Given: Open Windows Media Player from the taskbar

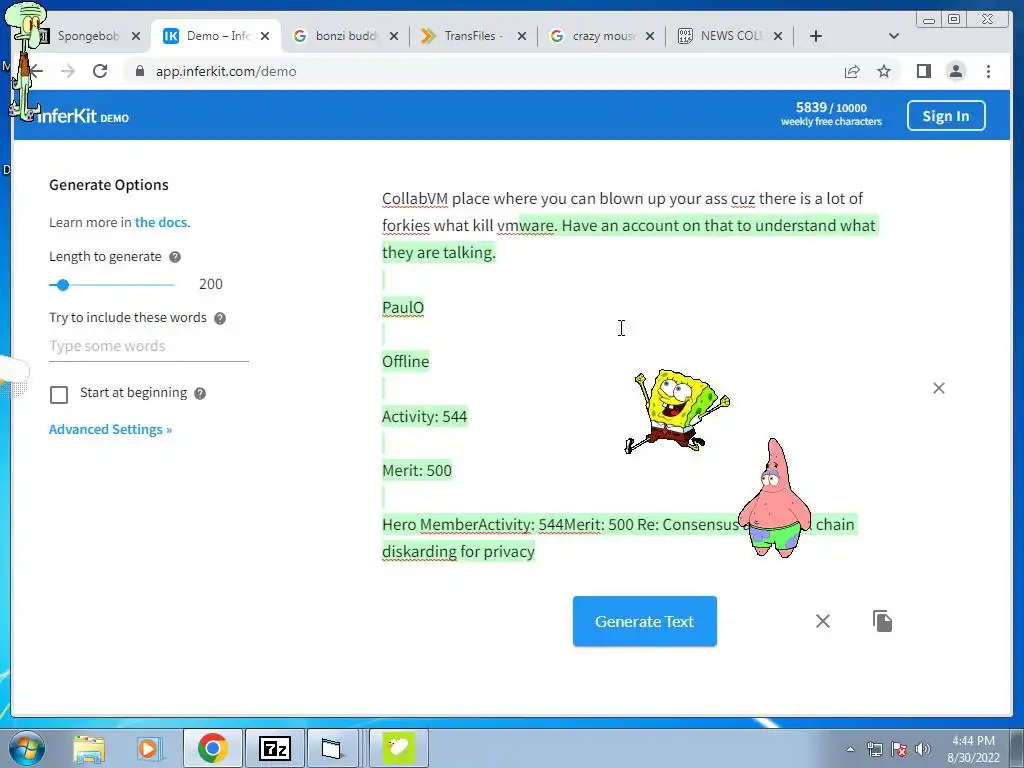Looking at the screenshot, I should point(148,748).
